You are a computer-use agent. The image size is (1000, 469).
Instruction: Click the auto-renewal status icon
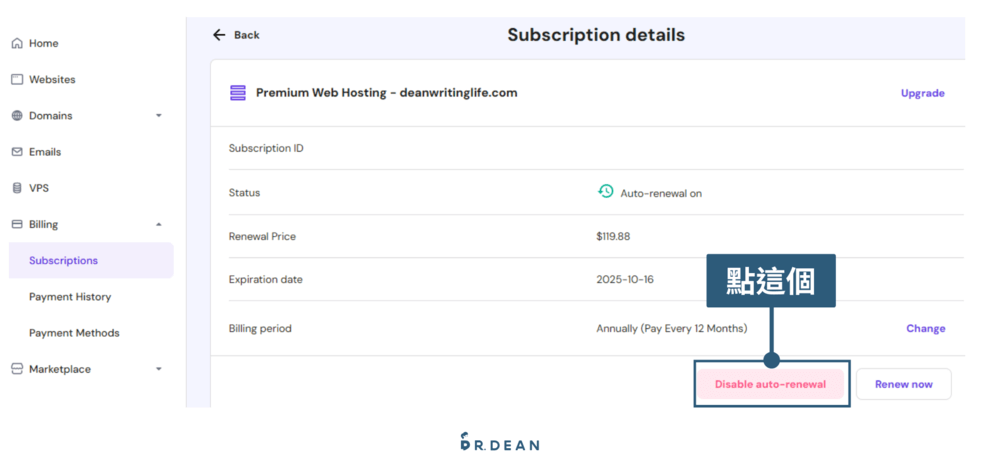click(x=605, y=191)
